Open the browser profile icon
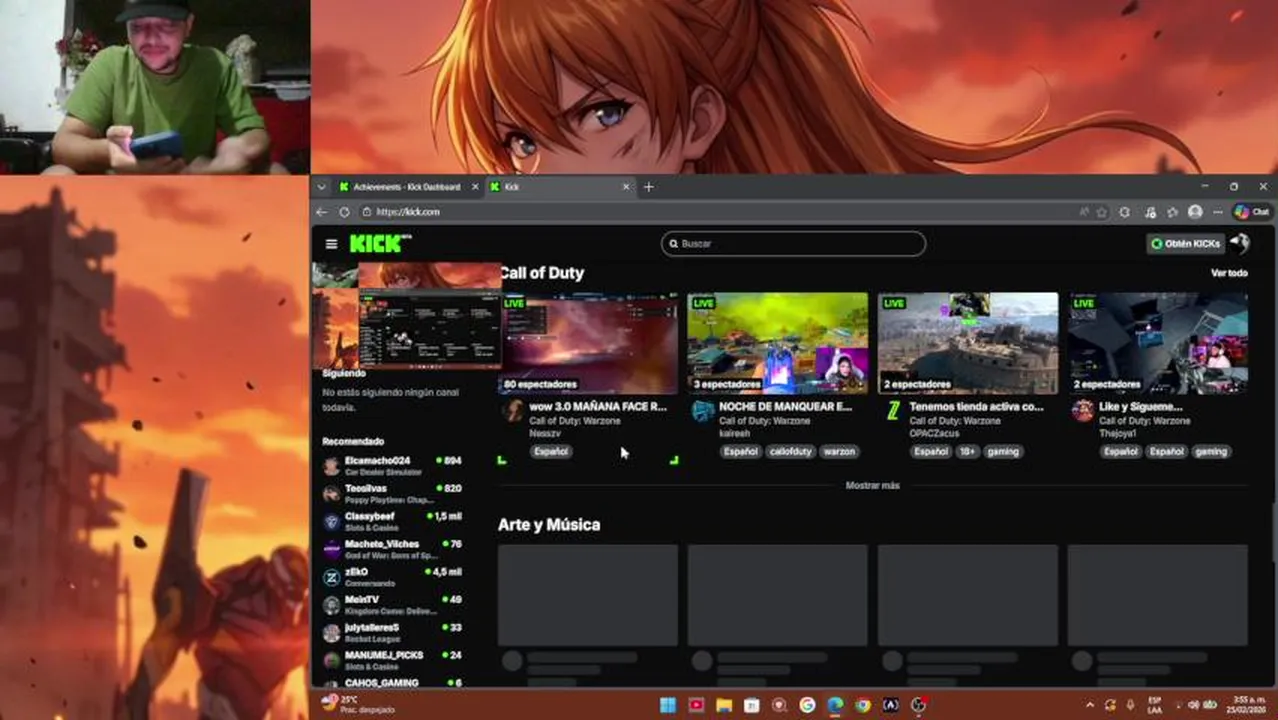The height and width of the screenshot is (720, 1278). click(1195, 212)
